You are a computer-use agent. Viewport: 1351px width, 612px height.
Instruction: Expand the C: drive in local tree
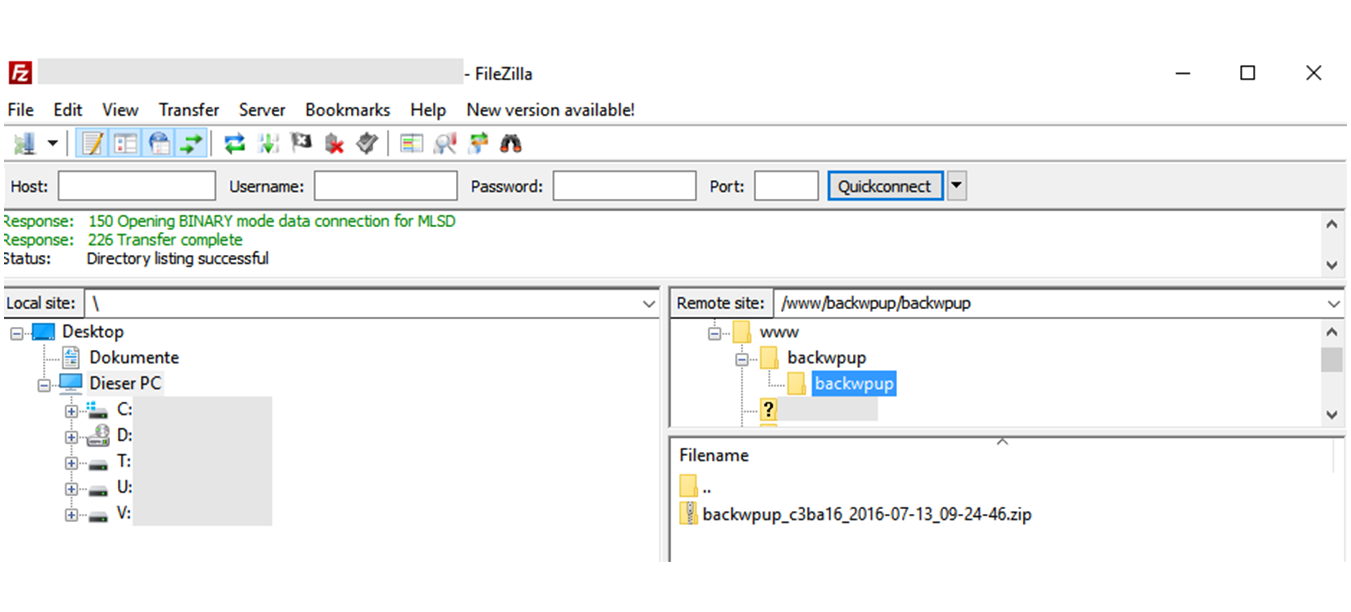[70, 409]
